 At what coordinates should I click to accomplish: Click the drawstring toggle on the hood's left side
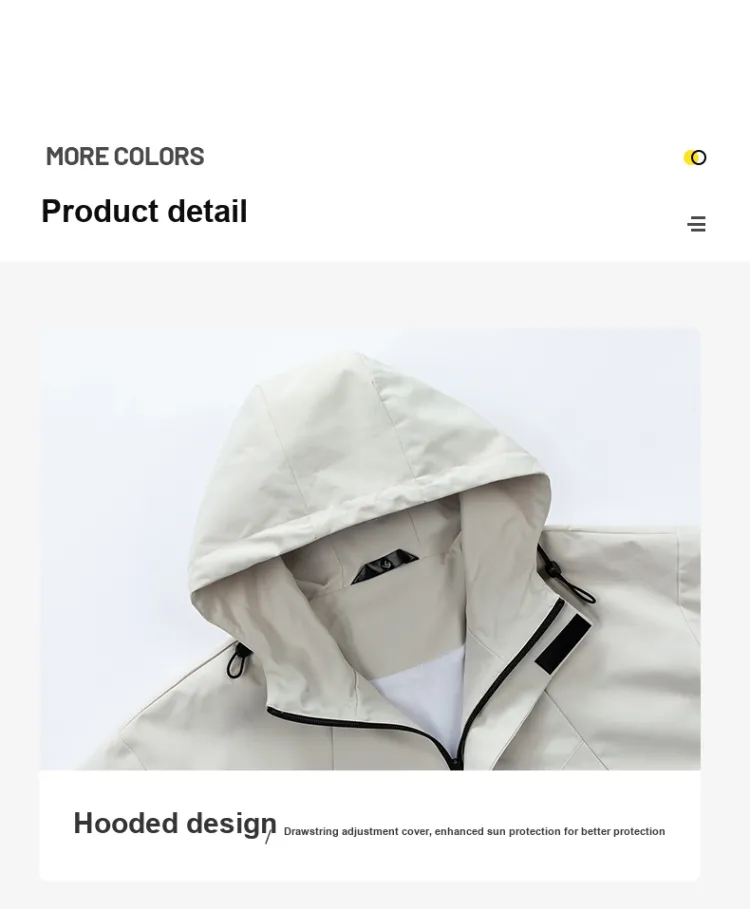click(x=237, y=661)
